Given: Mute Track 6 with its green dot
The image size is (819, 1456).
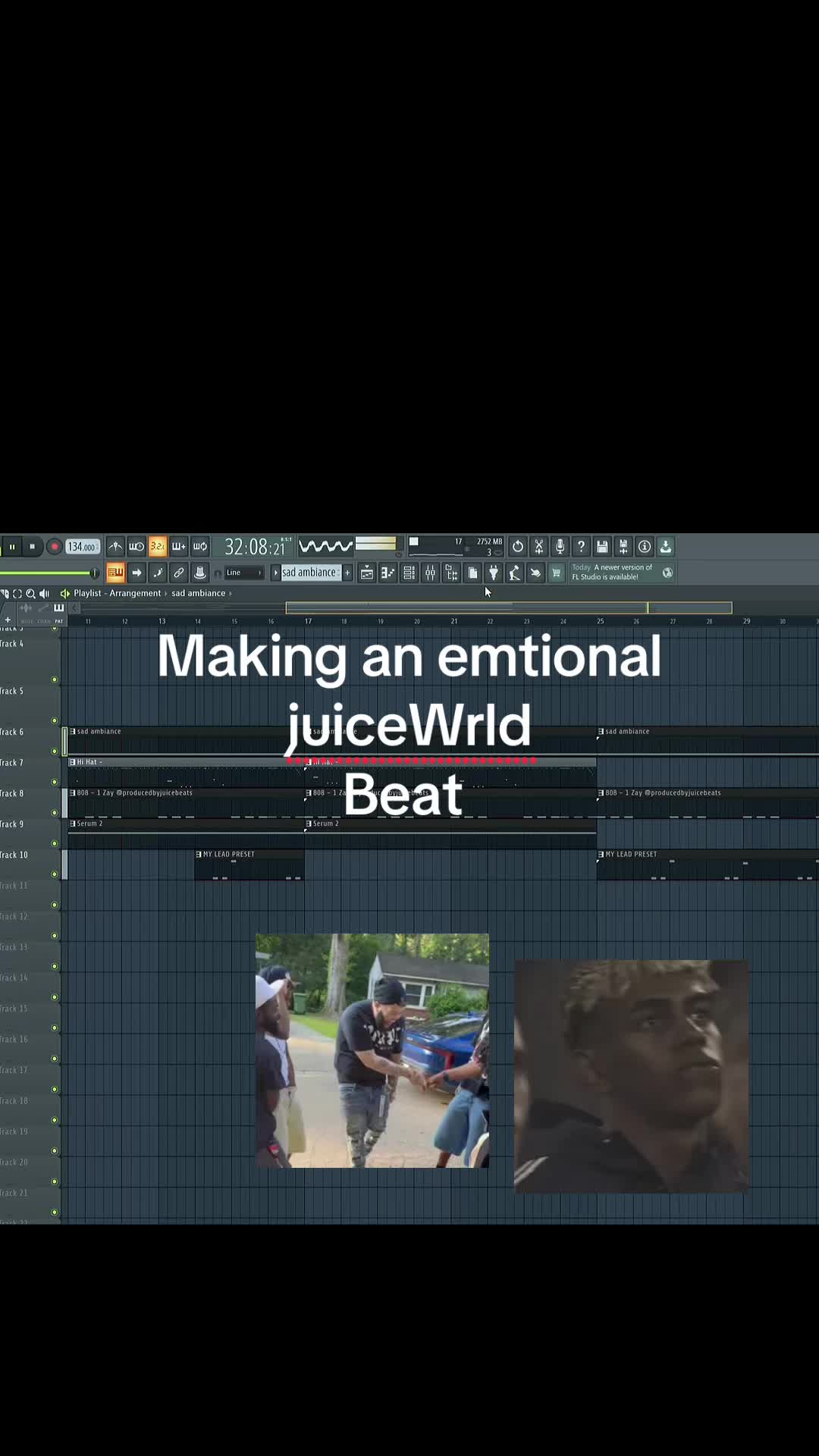Looking at the screenshot, I should 54,751.
